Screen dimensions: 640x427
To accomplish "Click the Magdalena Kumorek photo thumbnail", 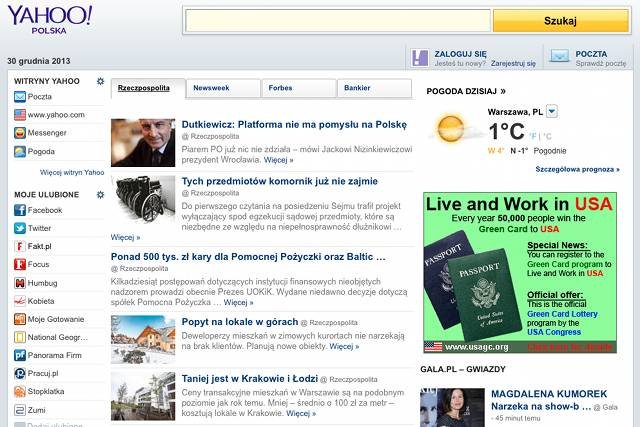I will tap(452, 408).
